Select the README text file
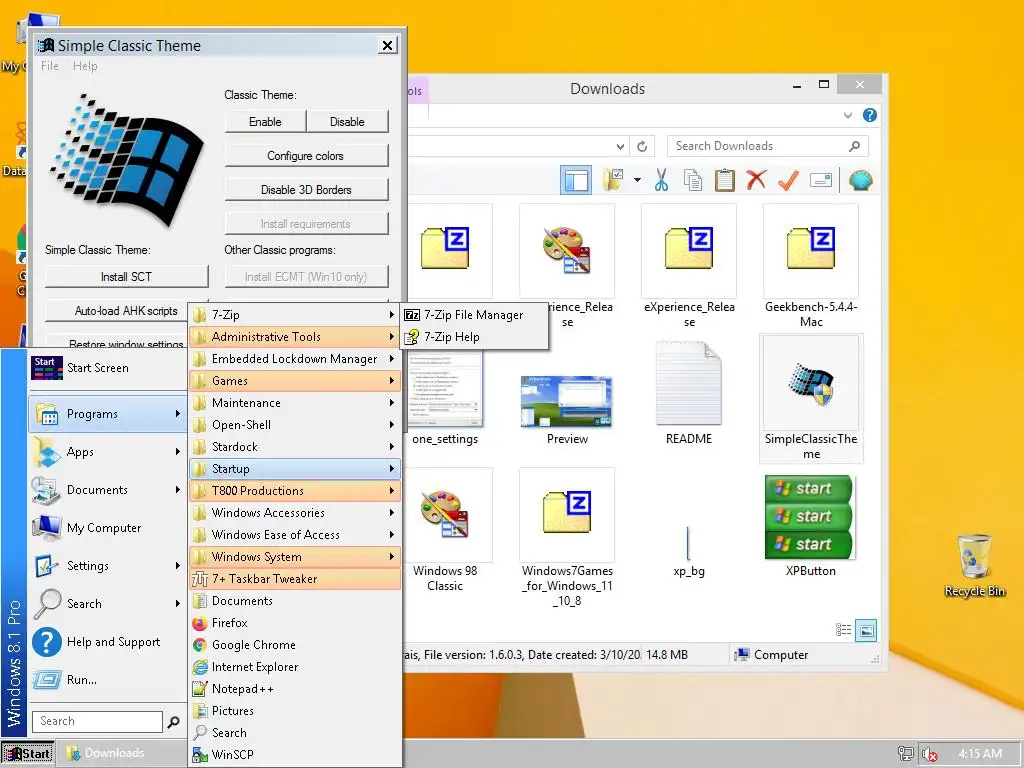The image size is (1024, 768). coord(688,392)
